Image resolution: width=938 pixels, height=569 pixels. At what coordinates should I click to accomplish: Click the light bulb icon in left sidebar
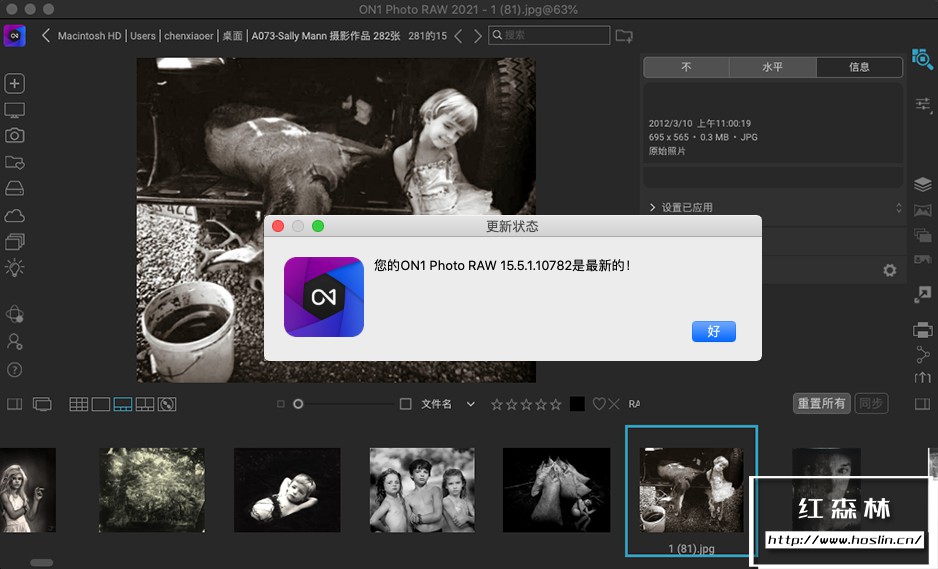14,267
